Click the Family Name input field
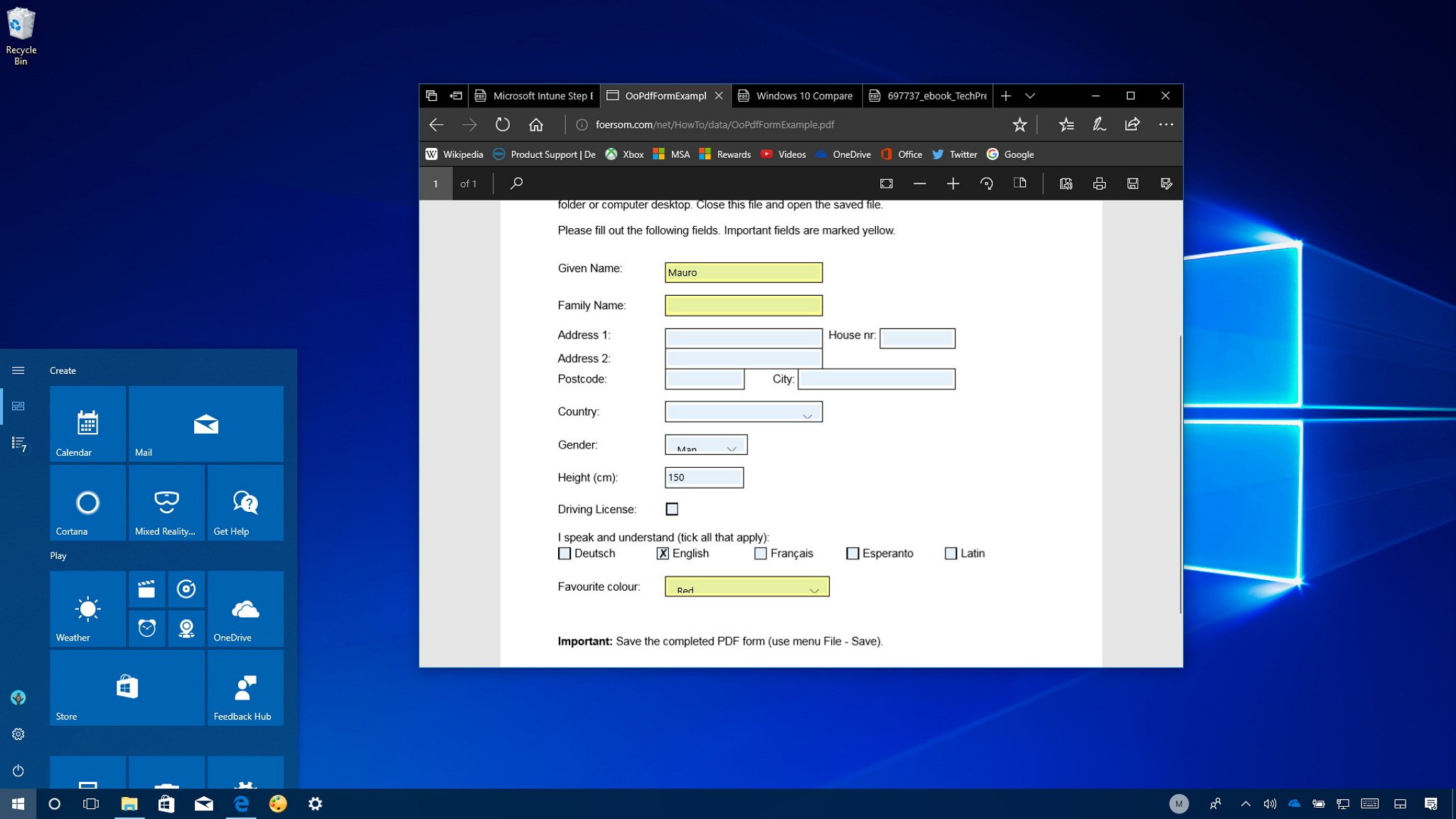 click(744, 305)
